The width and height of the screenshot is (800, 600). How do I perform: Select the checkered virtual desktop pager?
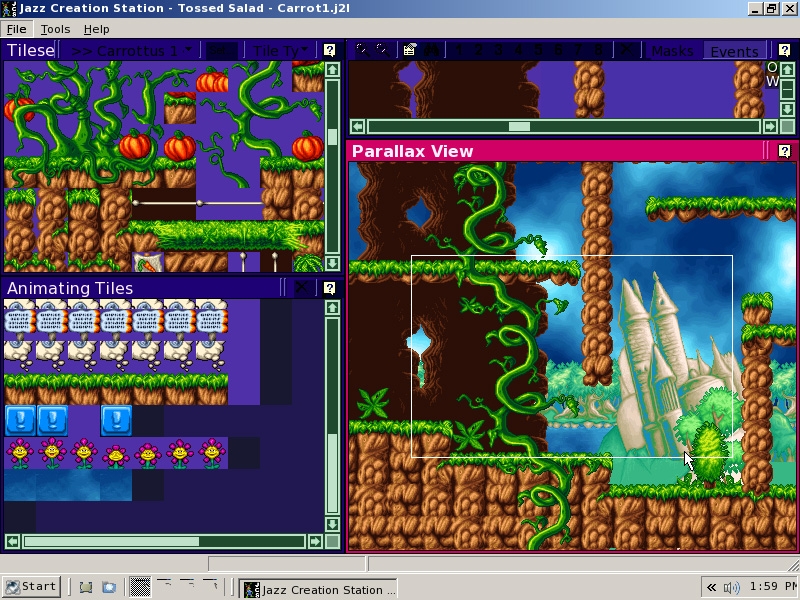pyautogui.click(x=140, y=587)
